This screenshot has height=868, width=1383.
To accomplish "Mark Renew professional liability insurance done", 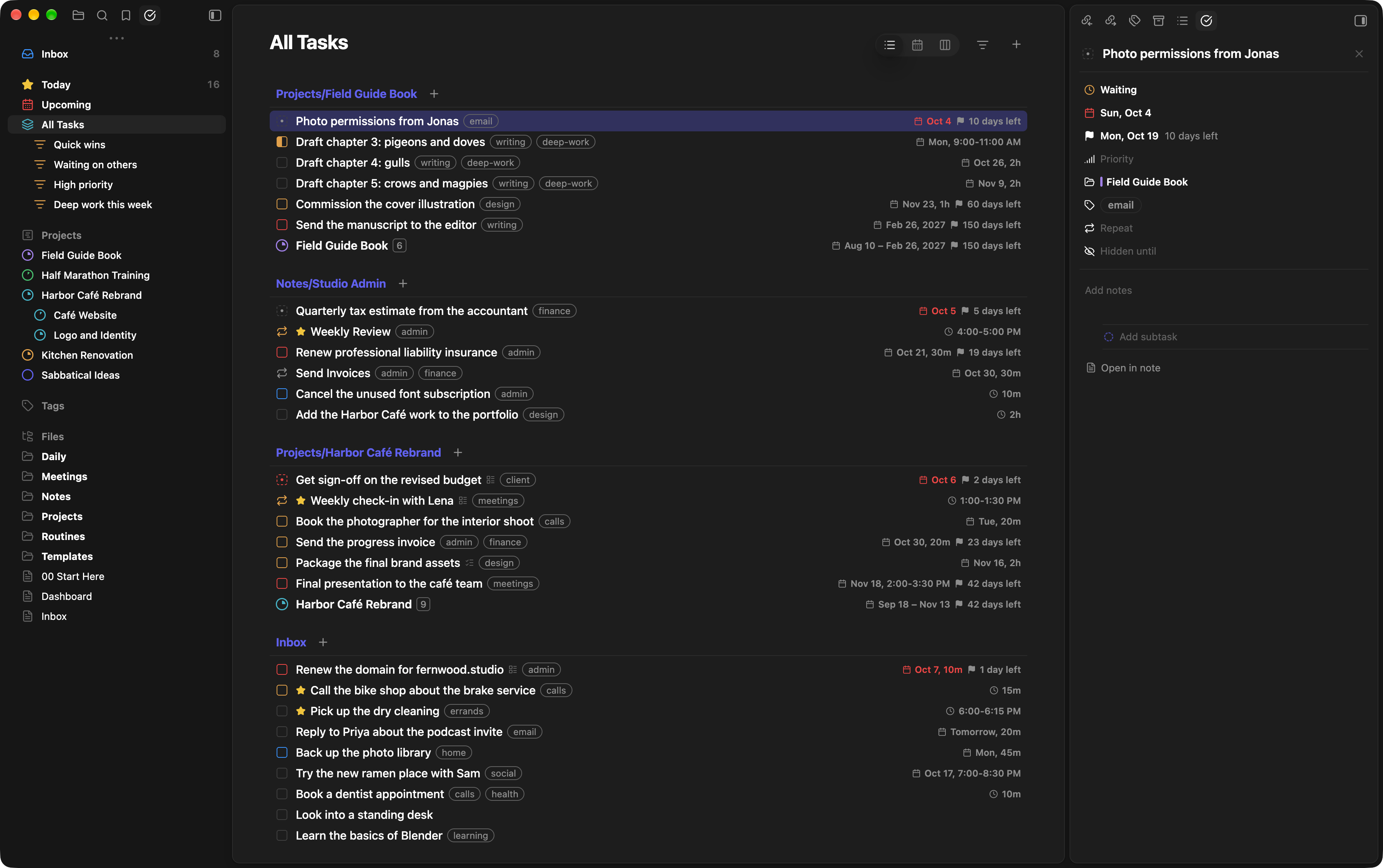I will [x=282, y=353].
